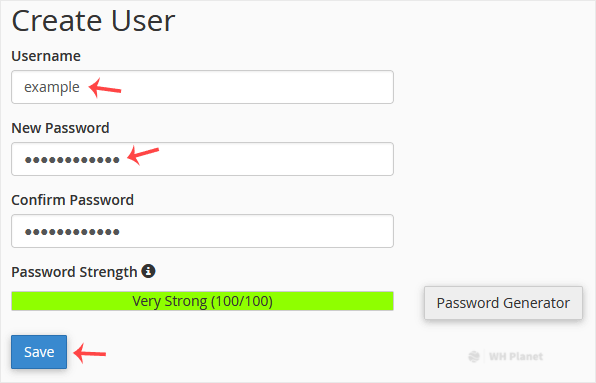This screenshot has height=383, width=596.
Task: Click the WH Planet globe logo
Action: pos(474,356)
